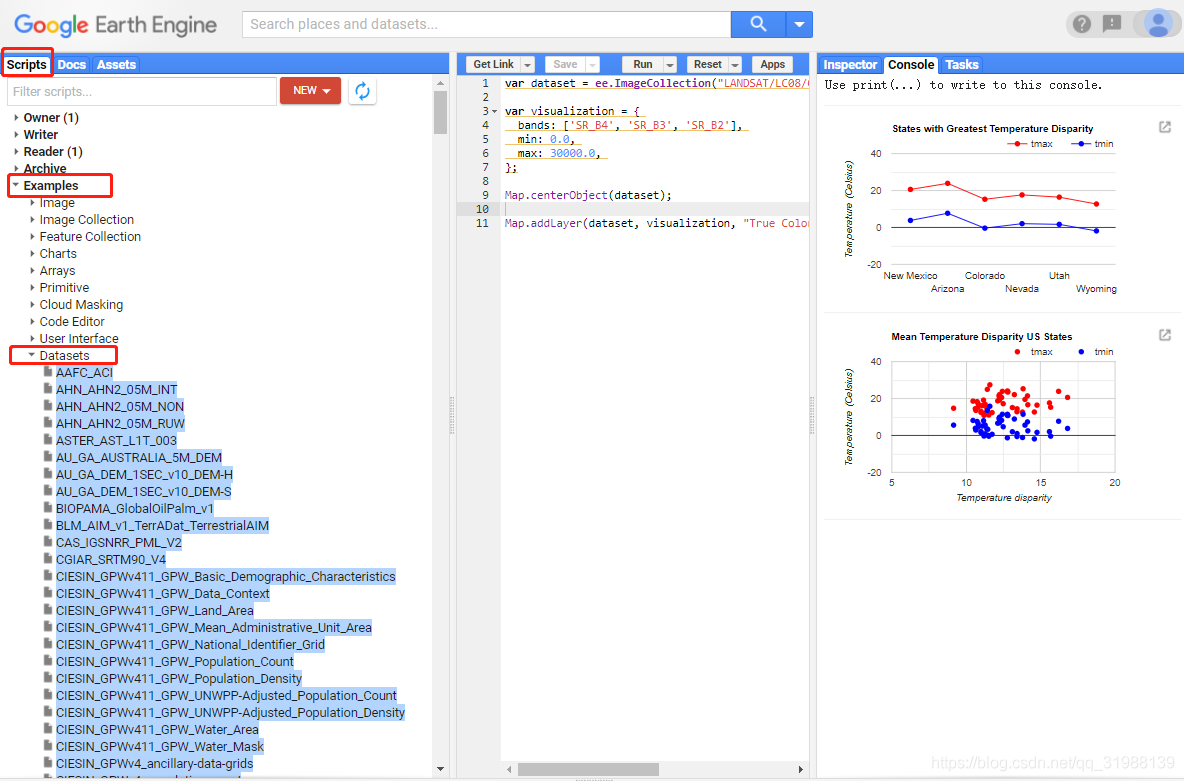This screenshot has width=1184, height=781.
Task: Expand the Reader (1) folder
Action: tap(17, 151)
